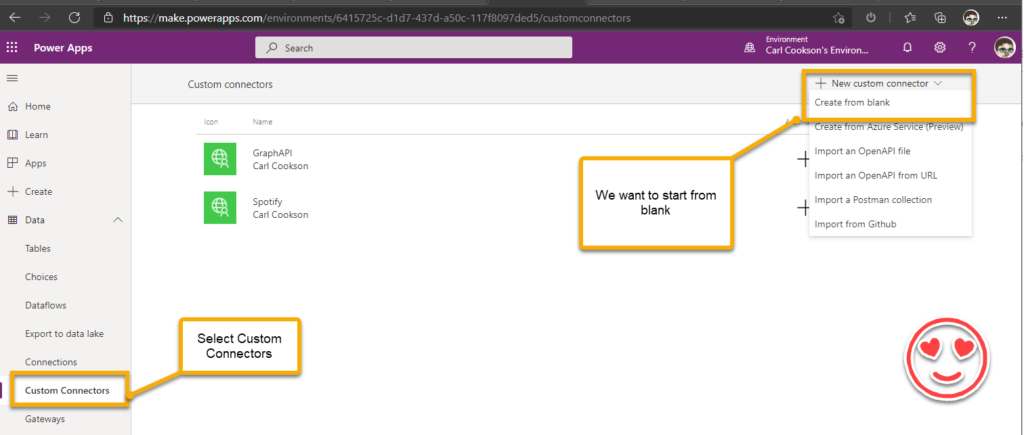This screenshot has height=435, width=1024.
Task: Open Export to data lake
Action: (x=64, y=334)
